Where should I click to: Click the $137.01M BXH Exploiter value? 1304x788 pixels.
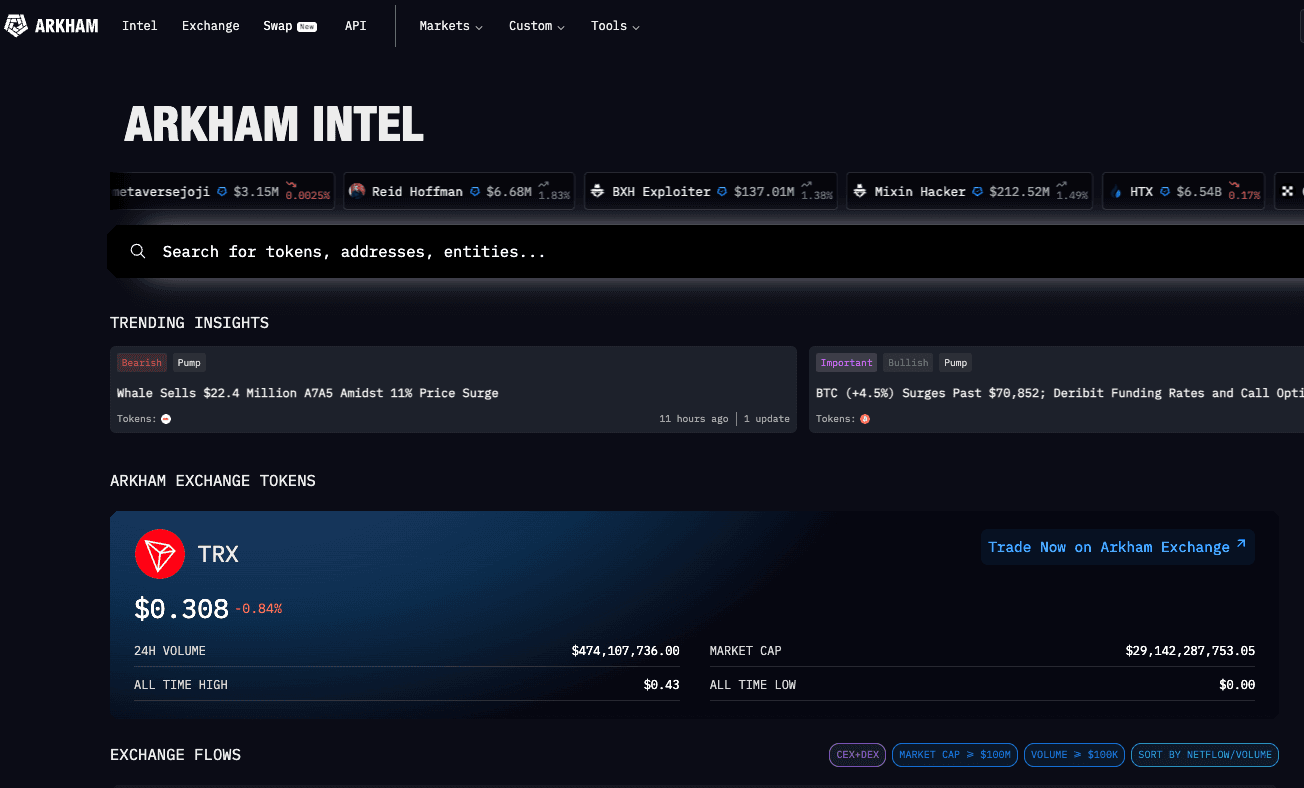[x=764, y=191]
